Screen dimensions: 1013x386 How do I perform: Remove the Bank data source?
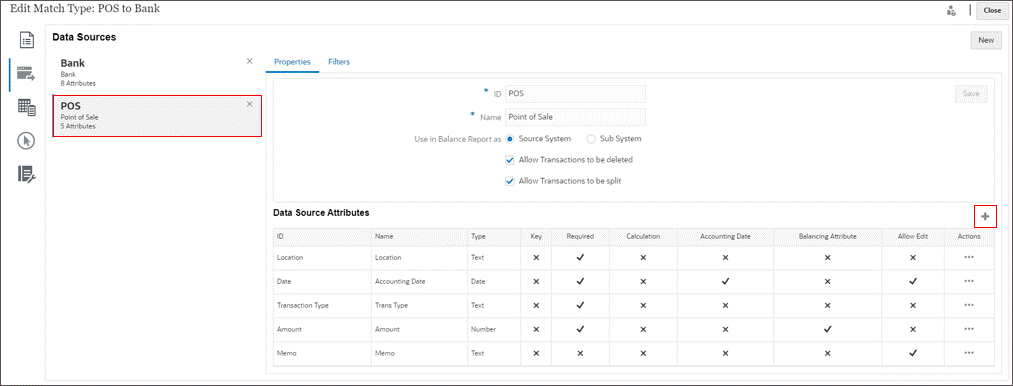250,61
